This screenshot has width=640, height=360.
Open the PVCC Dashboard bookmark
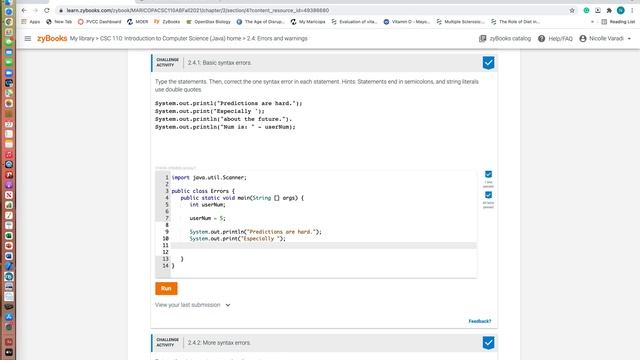[x=100, y=22]
